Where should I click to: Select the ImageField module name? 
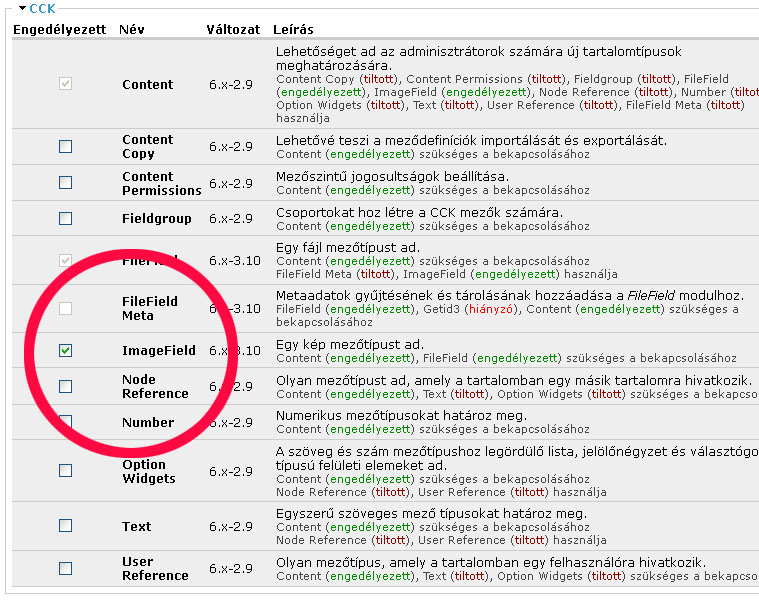(159, 350)
